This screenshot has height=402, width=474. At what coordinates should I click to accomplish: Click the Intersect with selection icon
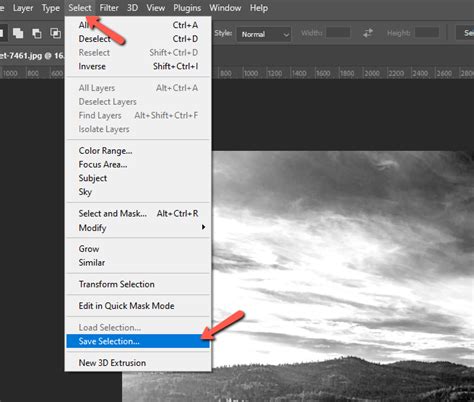point(55,33)
